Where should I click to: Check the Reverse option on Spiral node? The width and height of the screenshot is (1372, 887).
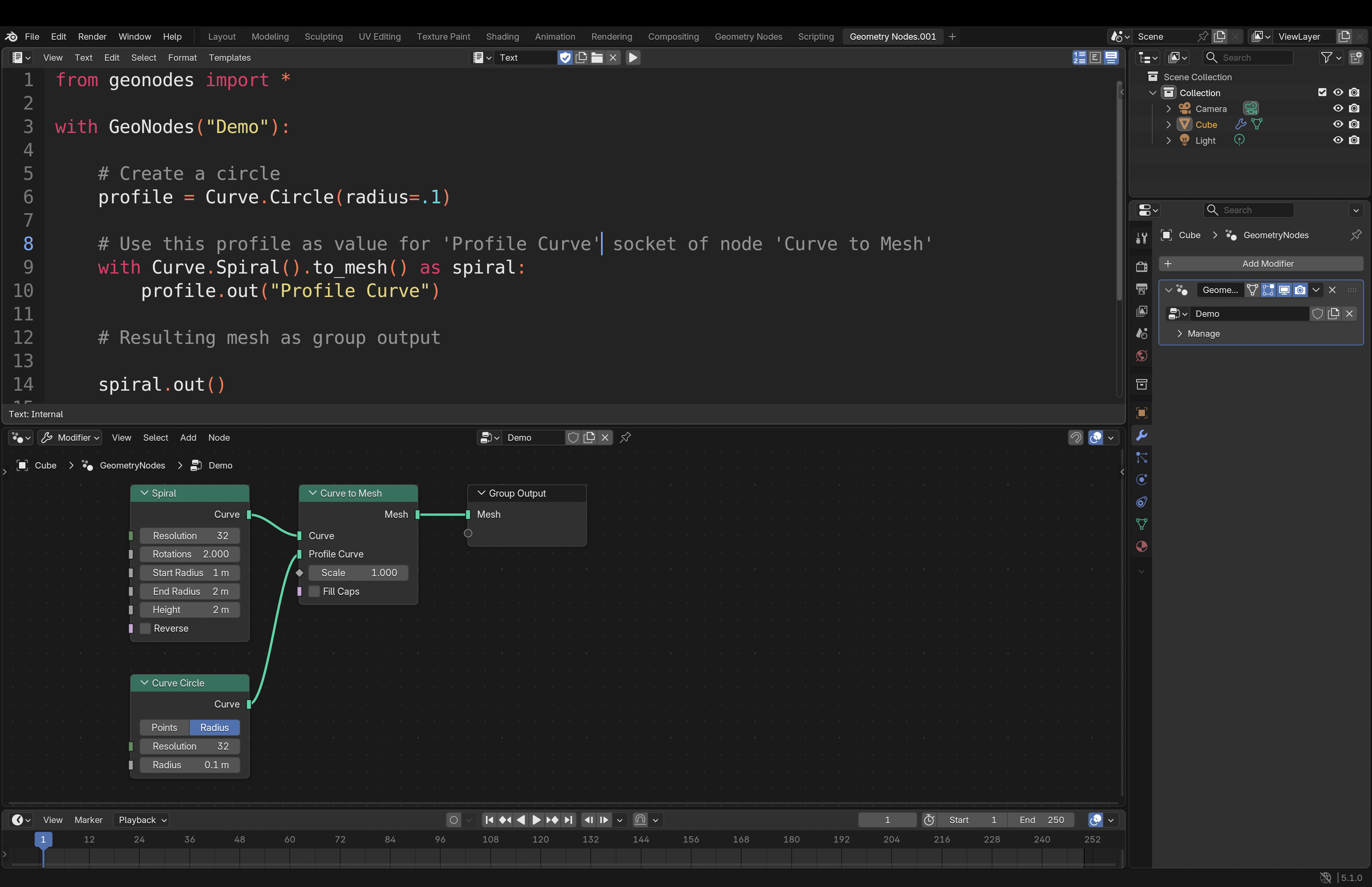(146, 629)
